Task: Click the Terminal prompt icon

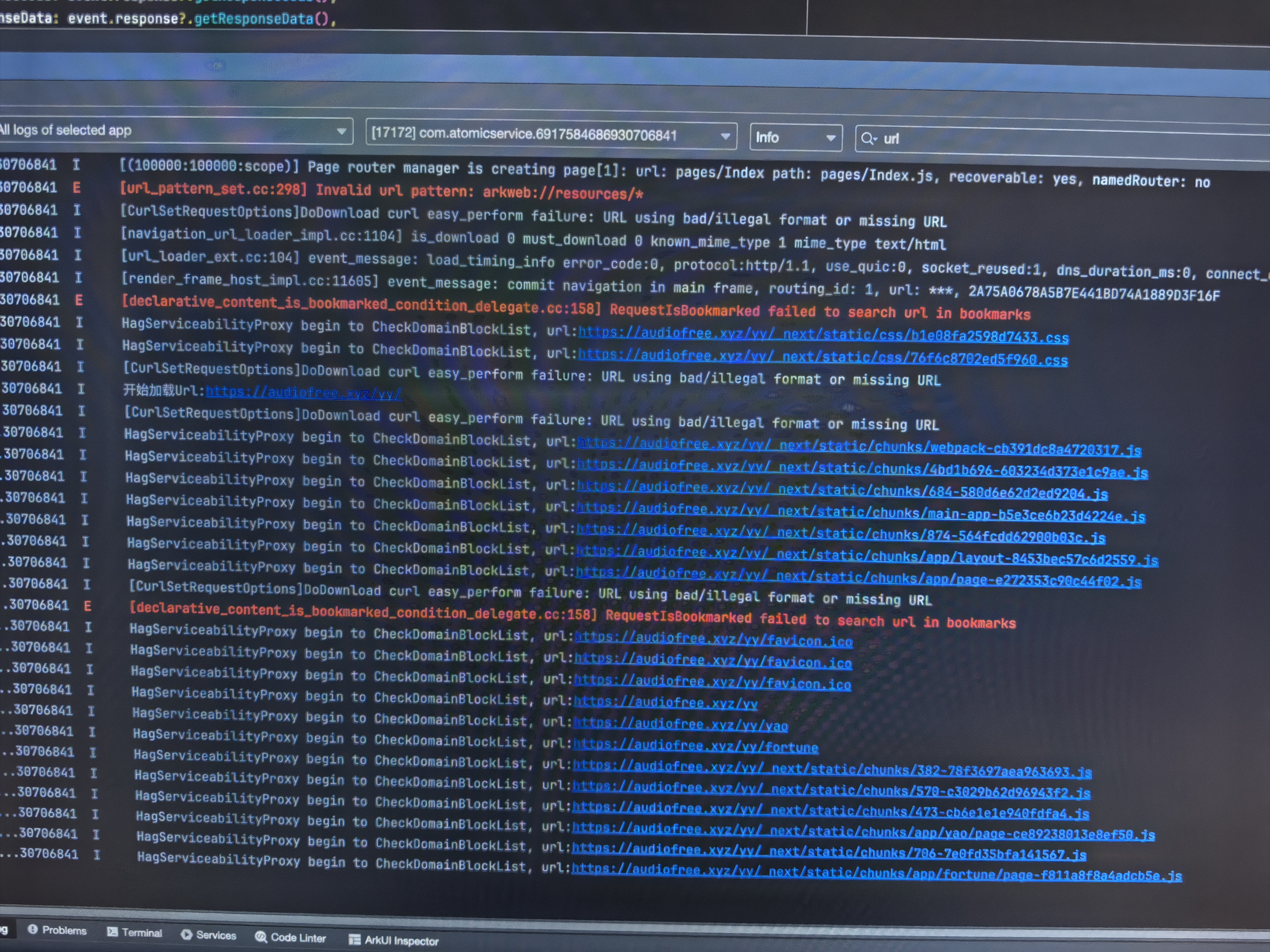Action: pos(113,932)
